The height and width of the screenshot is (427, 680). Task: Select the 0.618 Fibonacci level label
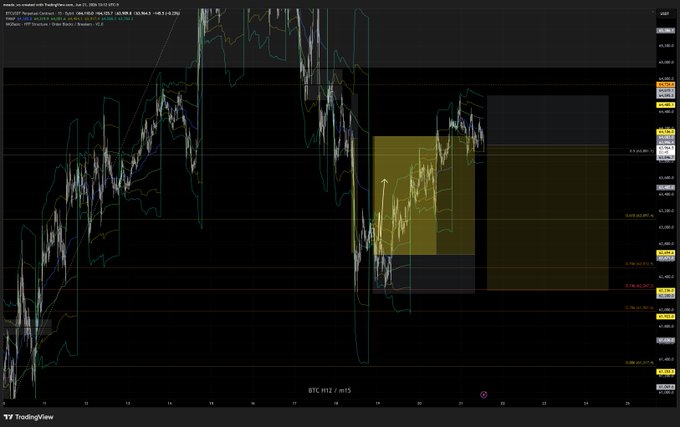click(x=639, y=215)
